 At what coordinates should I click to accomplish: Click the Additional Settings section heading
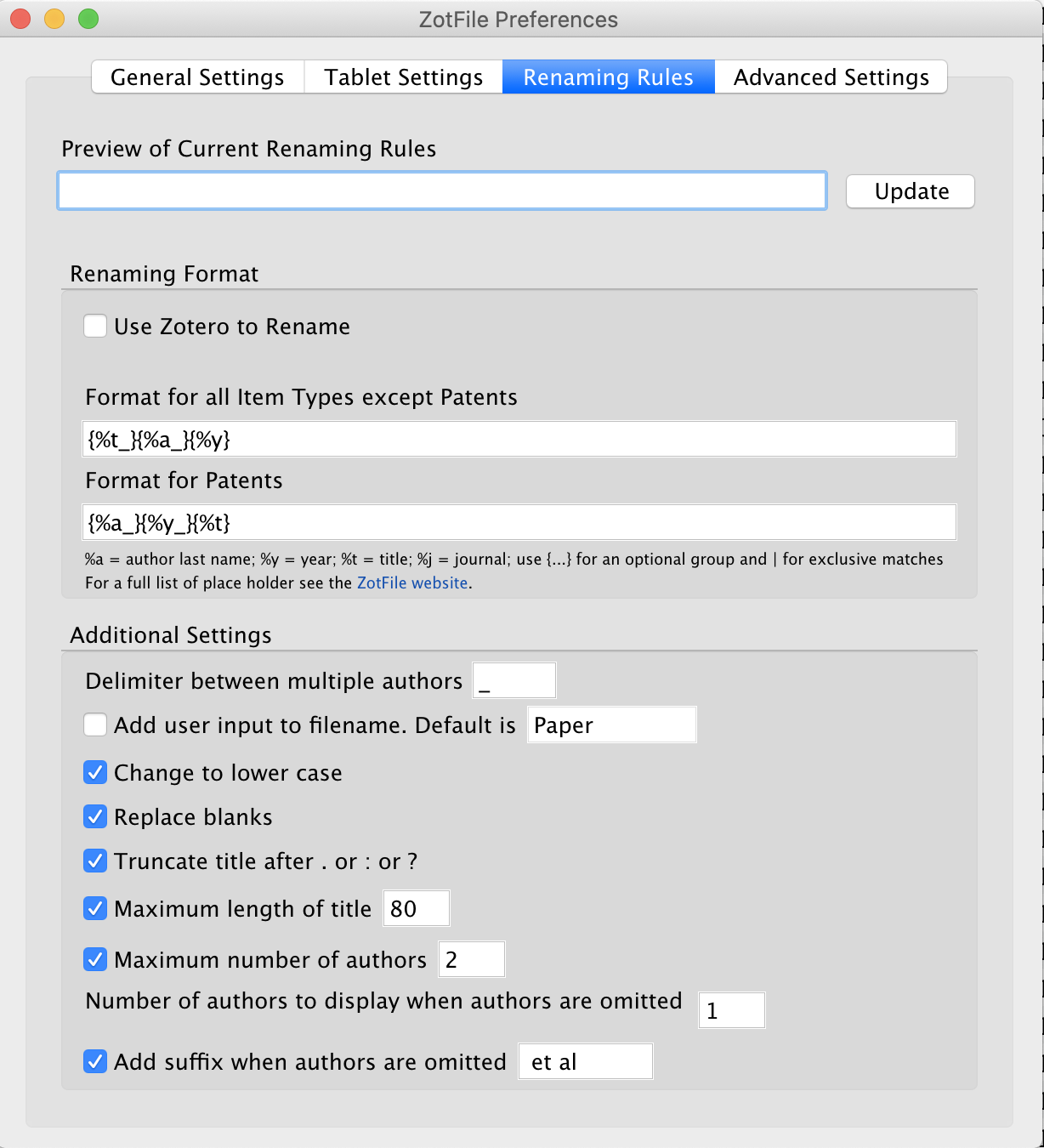click(x=171, y=635)
